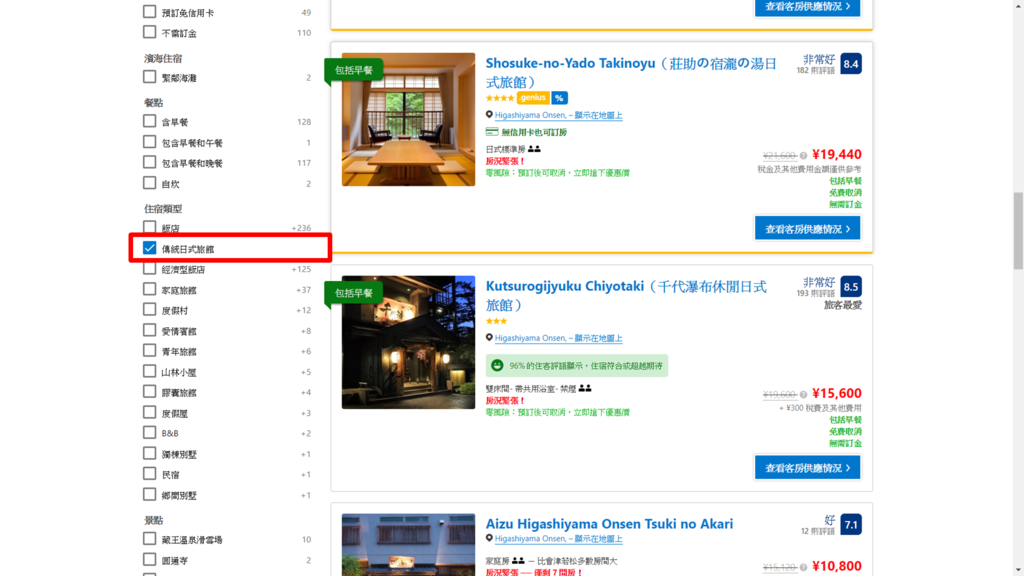Click the 182 則評語 review count
This screenshot has height=576, width=1024.
[816, 71]
